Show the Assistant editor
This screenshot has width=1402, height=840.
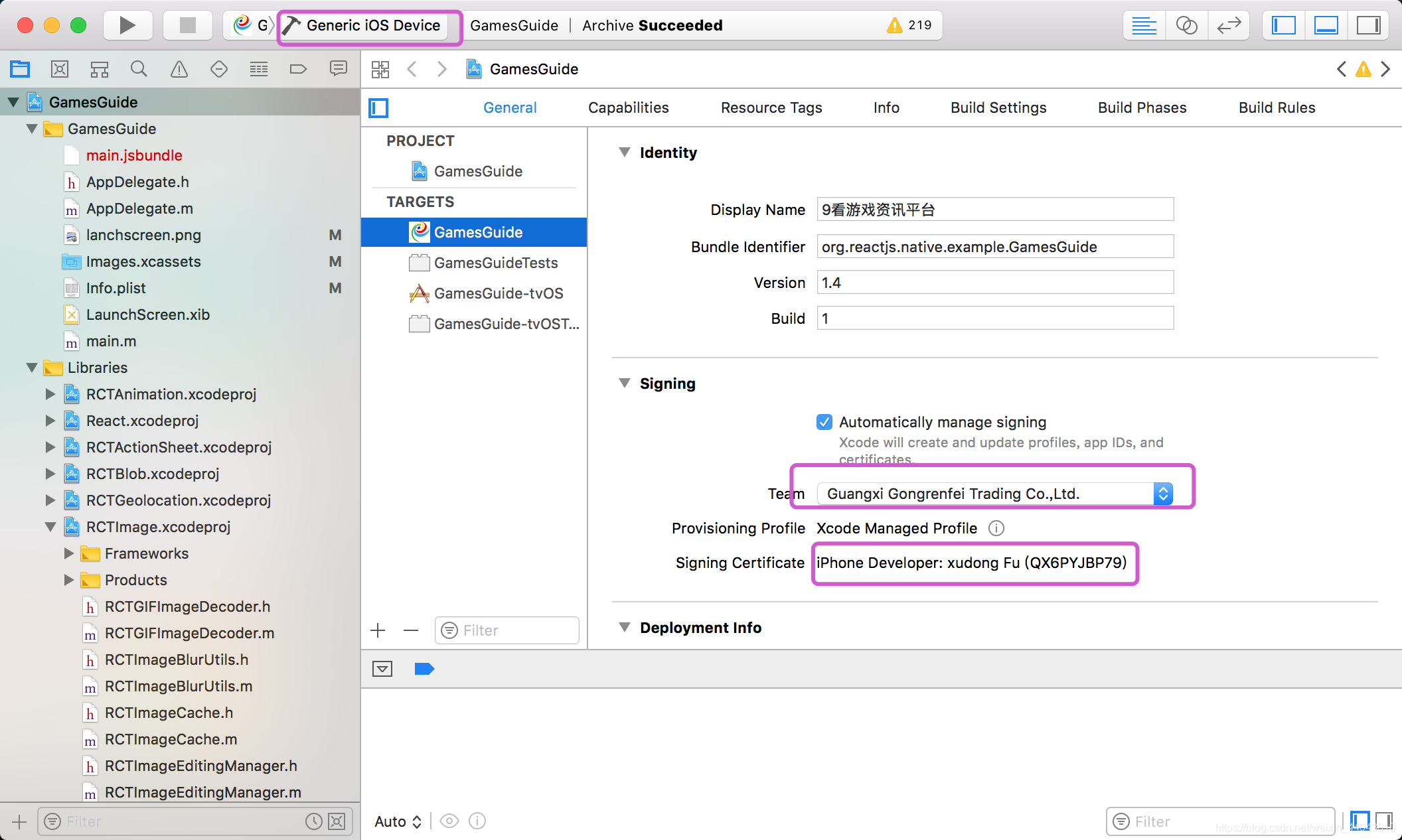(x=1186, y=25)
